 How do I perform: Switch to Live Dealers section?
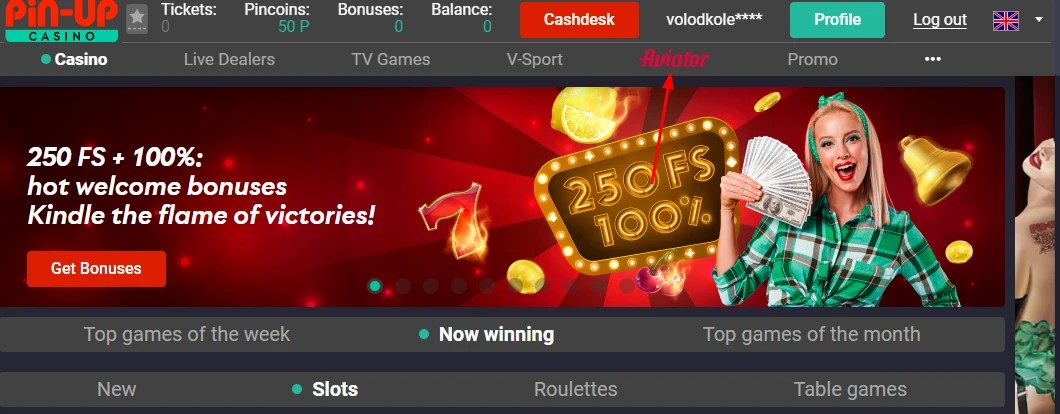(x=229, y=60)
